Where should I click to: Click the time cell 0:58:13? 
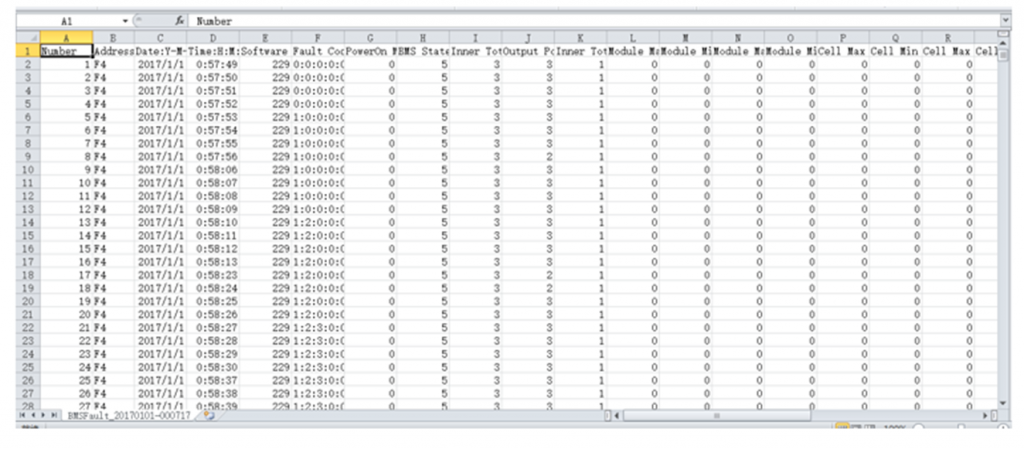213,262
